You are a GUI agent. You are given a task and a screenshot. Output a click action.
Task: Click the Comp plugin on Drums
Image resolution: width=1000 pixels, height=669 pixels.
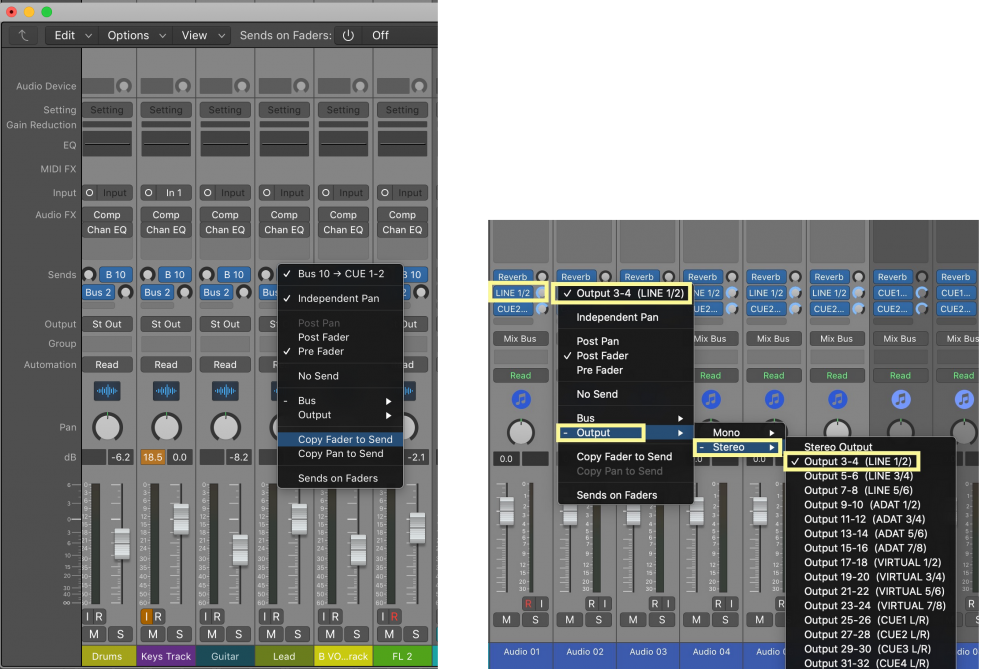(107, 214)
